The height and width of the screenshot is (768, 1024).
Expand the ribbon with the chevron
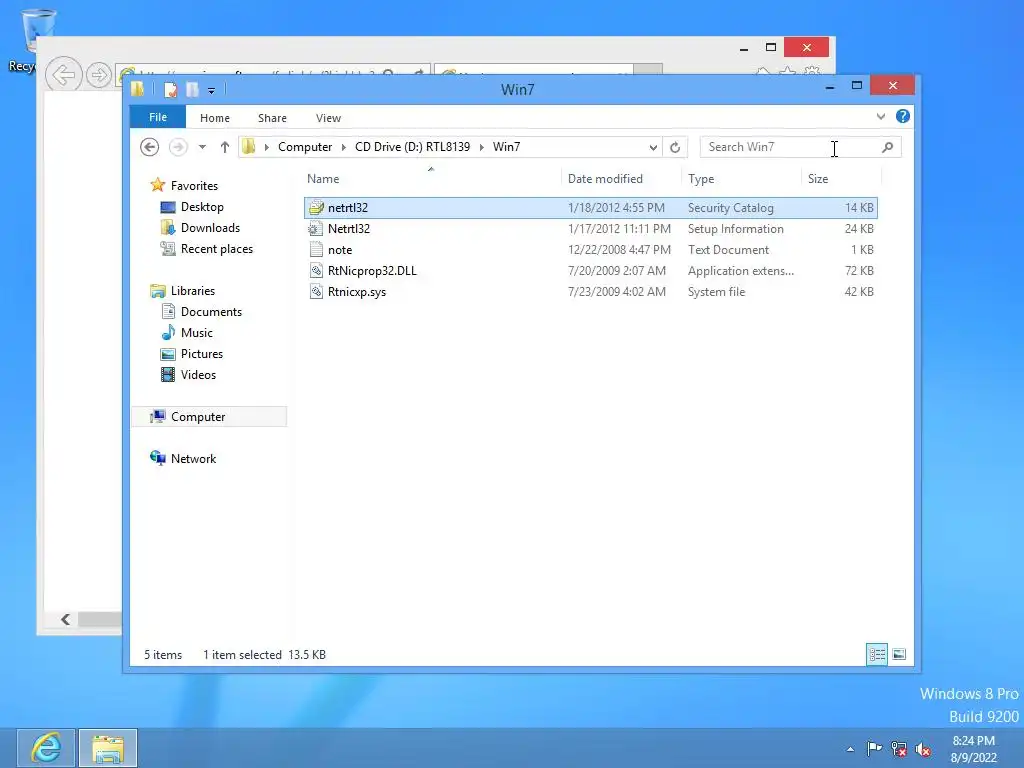point(880,116)
